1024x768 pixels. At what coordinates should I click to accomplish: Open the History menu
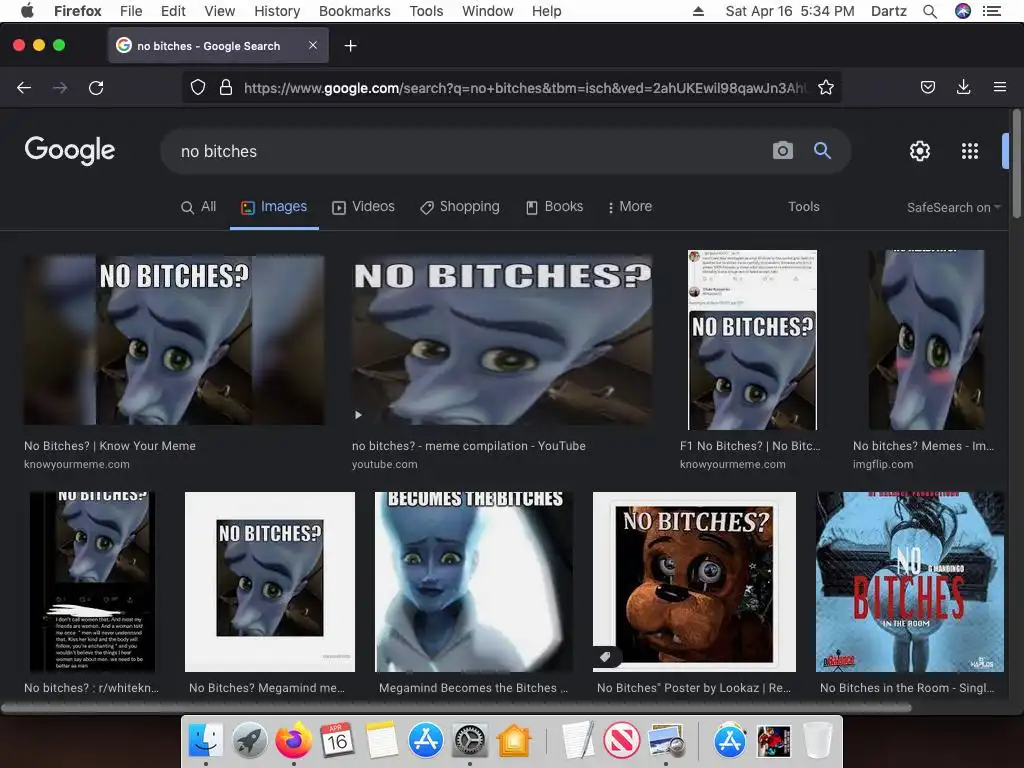[x=277, y=11]
